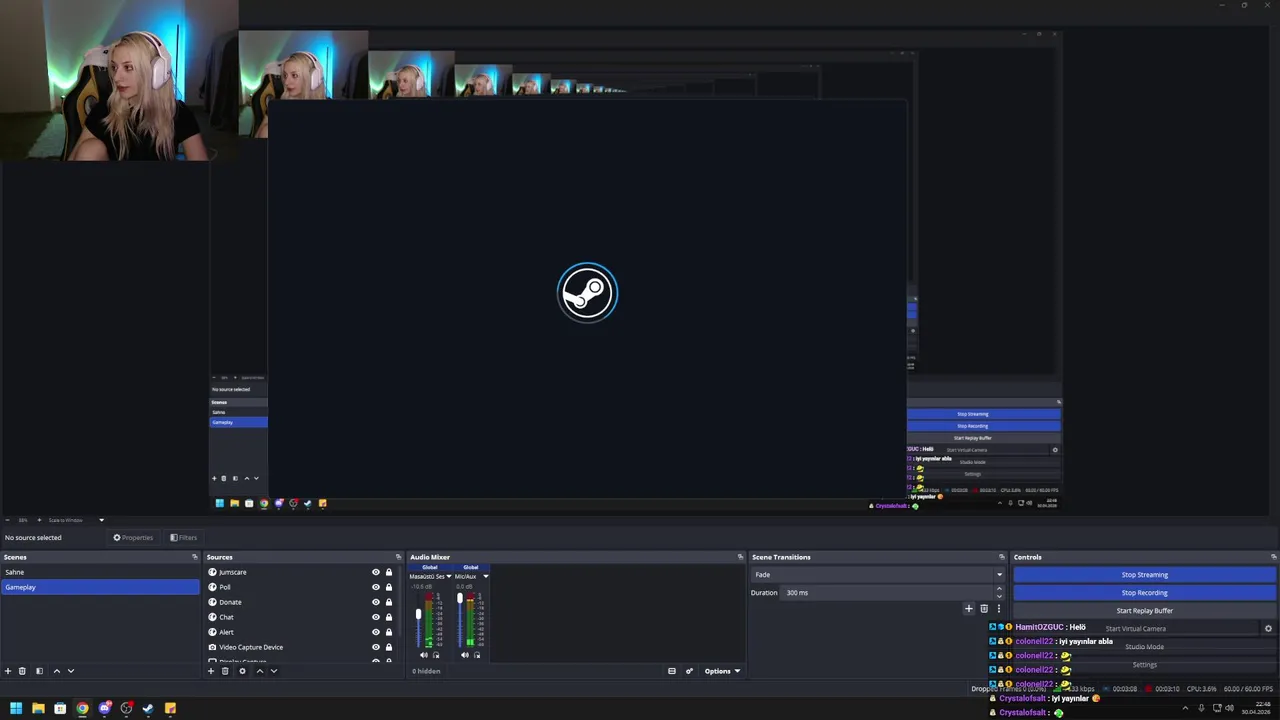Open source properties gear in Sources toolbar
This screenshot has width=1280, height=720.
242,671
